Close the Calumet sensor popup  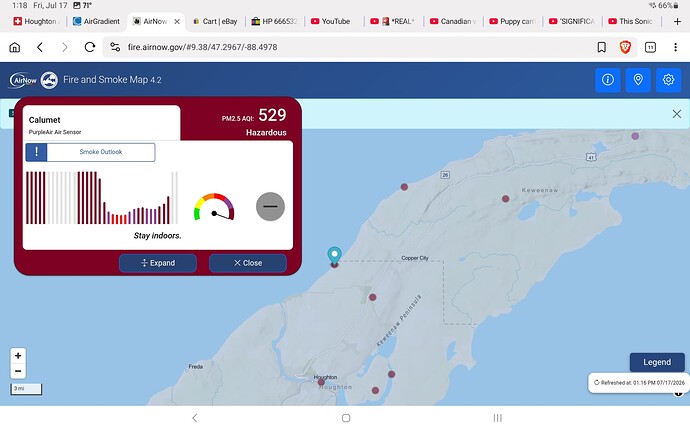248,263
